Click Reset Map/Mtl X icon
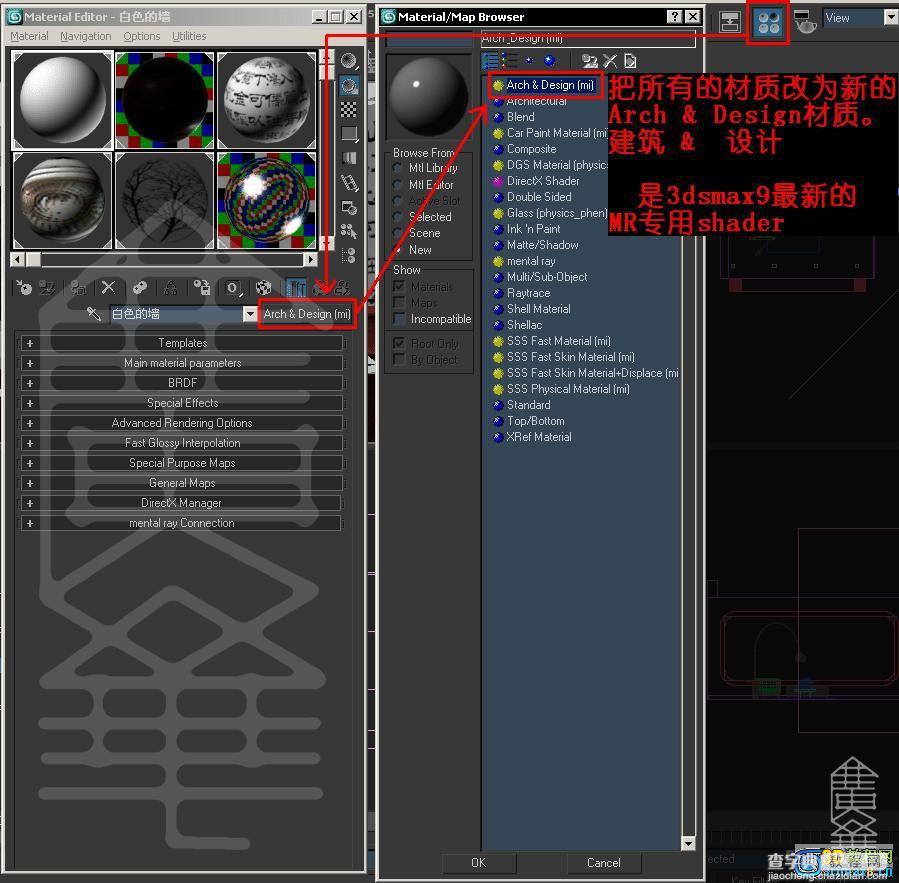This screenshot has height=883, width=899. 108,287
